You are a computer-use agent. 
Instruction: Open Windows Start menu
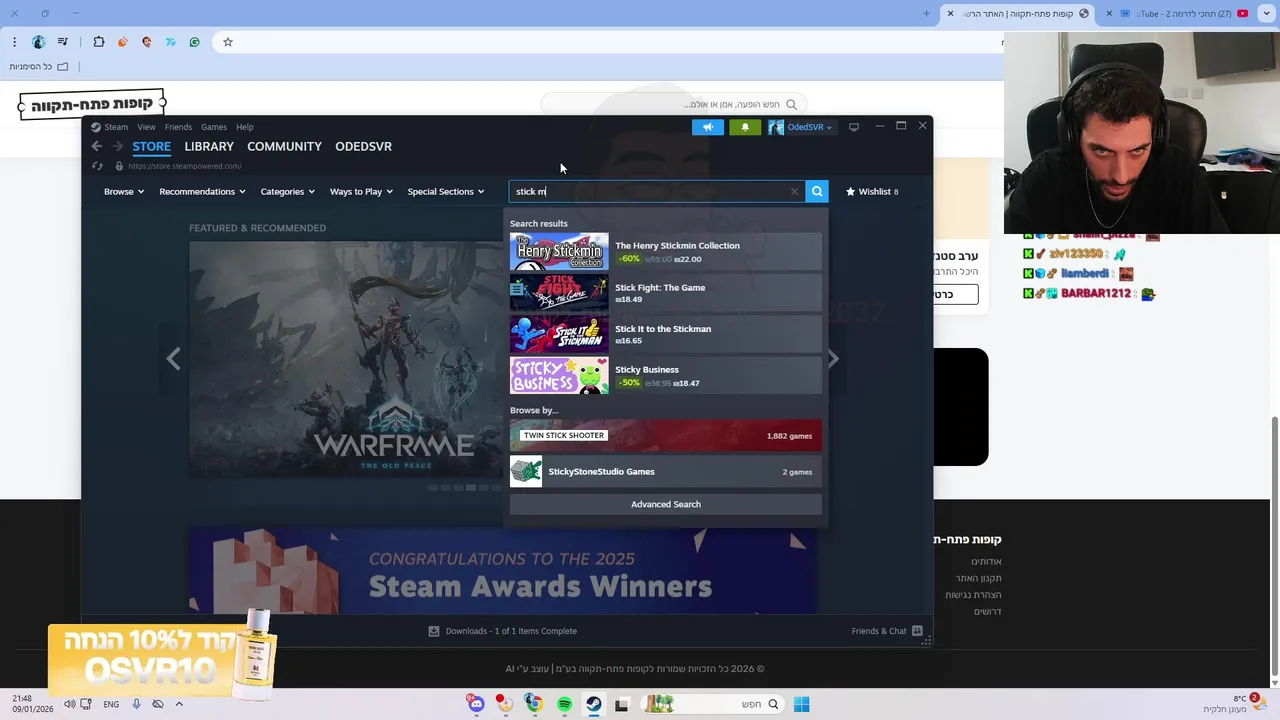pyautogui.click(x=802, y=704)
